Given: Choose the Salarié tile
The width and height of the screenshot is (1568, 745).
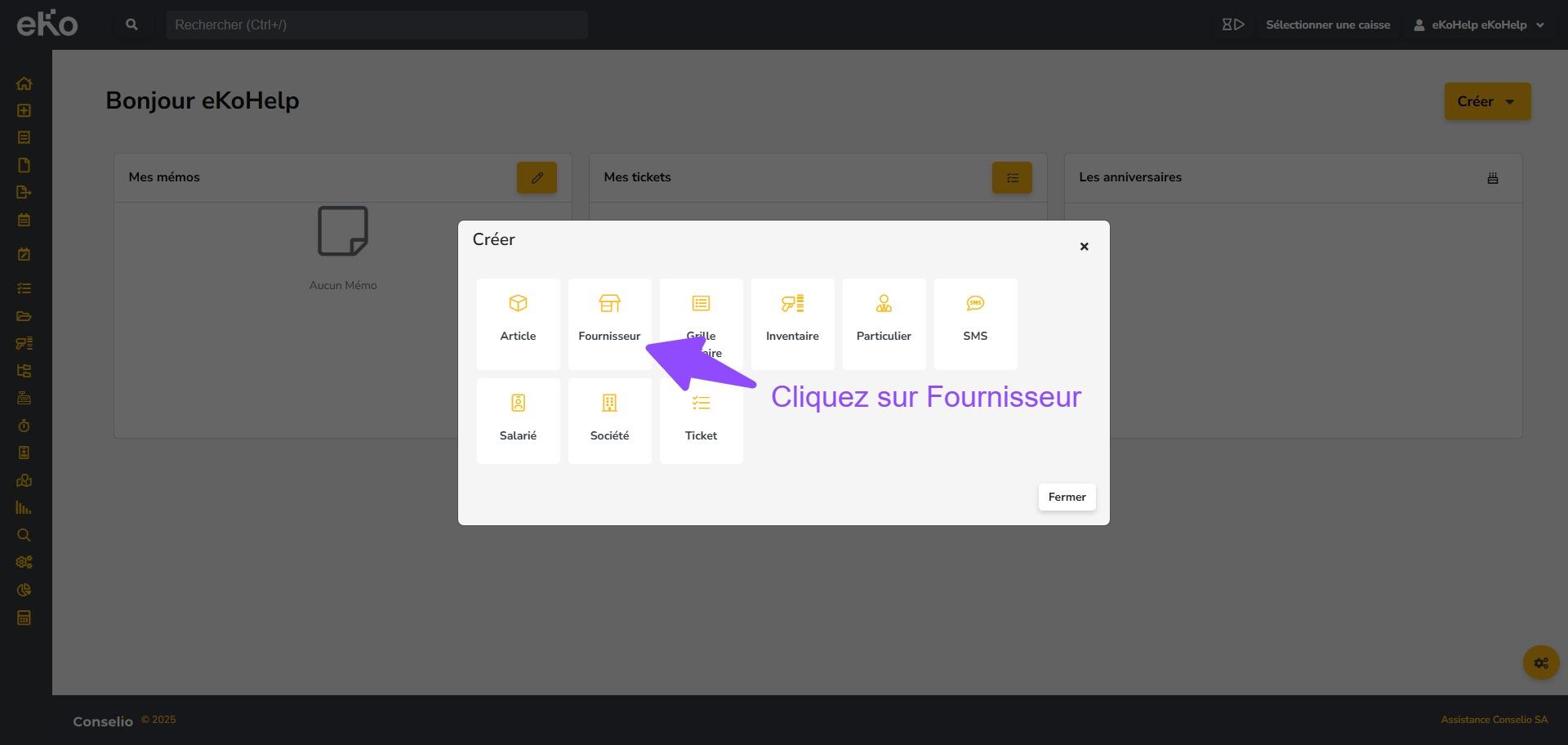Looking at the screenshot, I should [x=518, y=421].
